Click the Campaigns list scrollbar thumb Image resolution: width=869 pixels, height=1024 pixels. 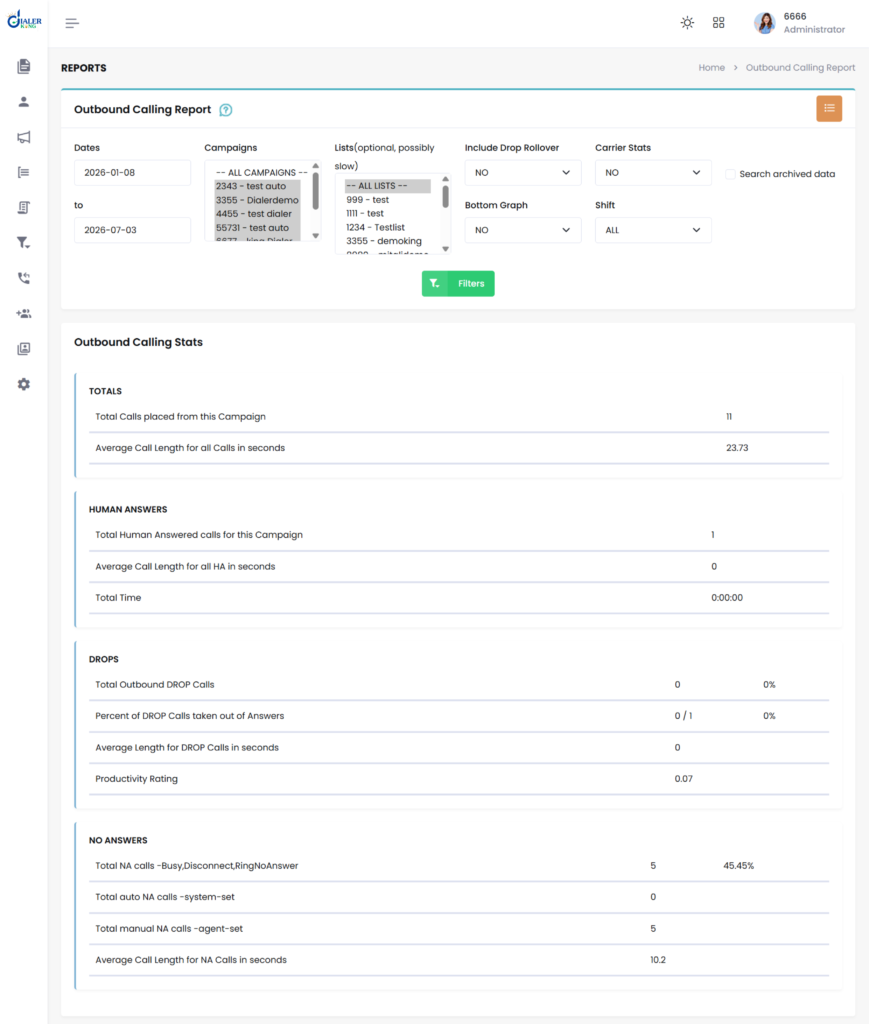315,191
